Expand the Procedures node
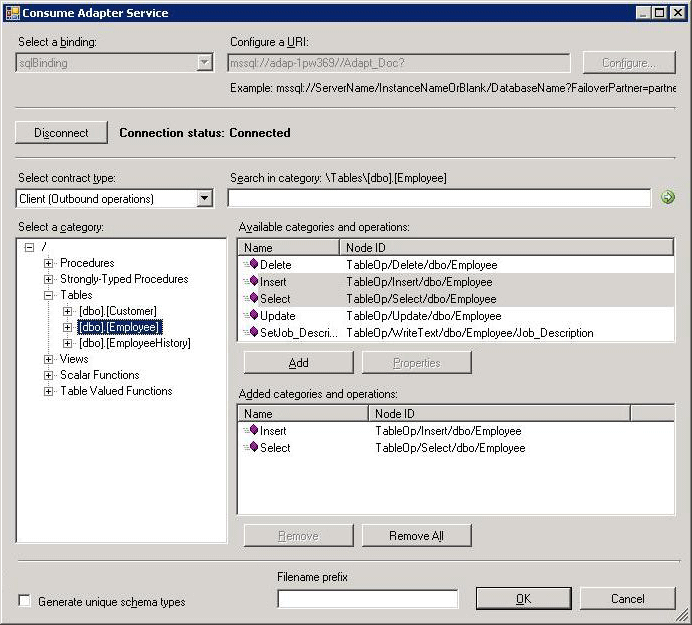 49,264
